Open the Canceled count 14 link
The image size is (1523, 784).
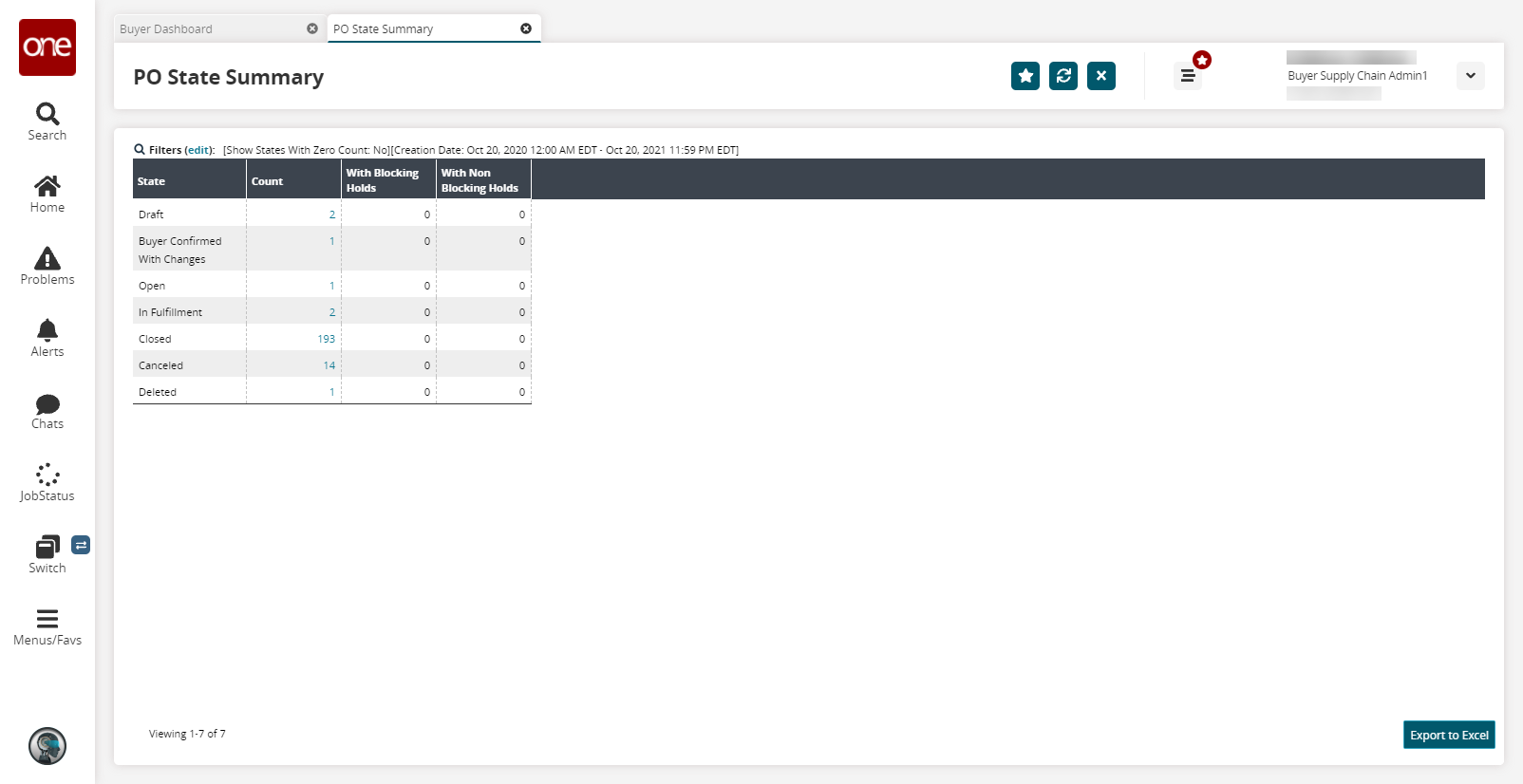click(x=329, y=365)
